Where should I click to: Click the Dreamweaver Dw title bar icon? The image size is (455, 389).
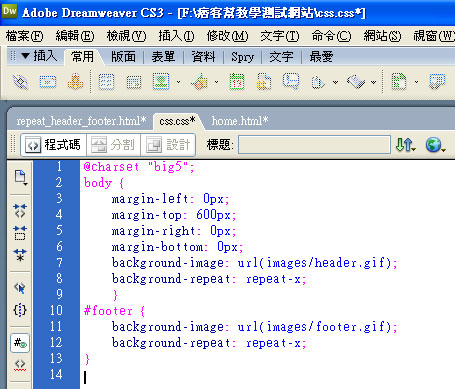(9, 11)
